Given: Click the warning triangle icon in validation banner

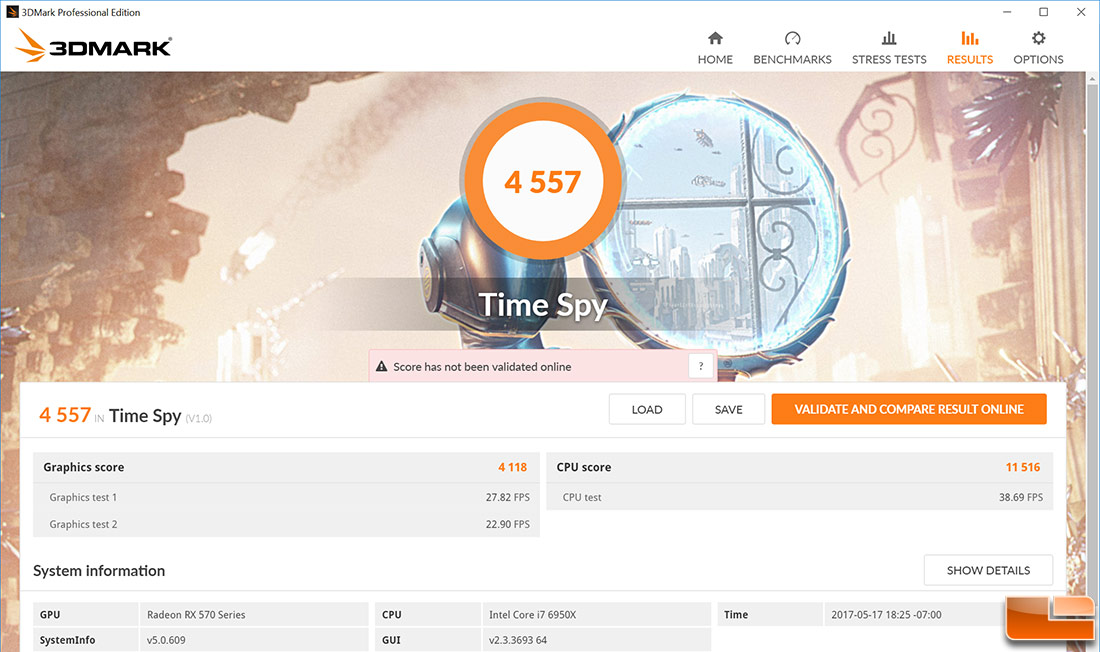Looking at the screenshot, I should pyautogui.click(x=382, y=366).
